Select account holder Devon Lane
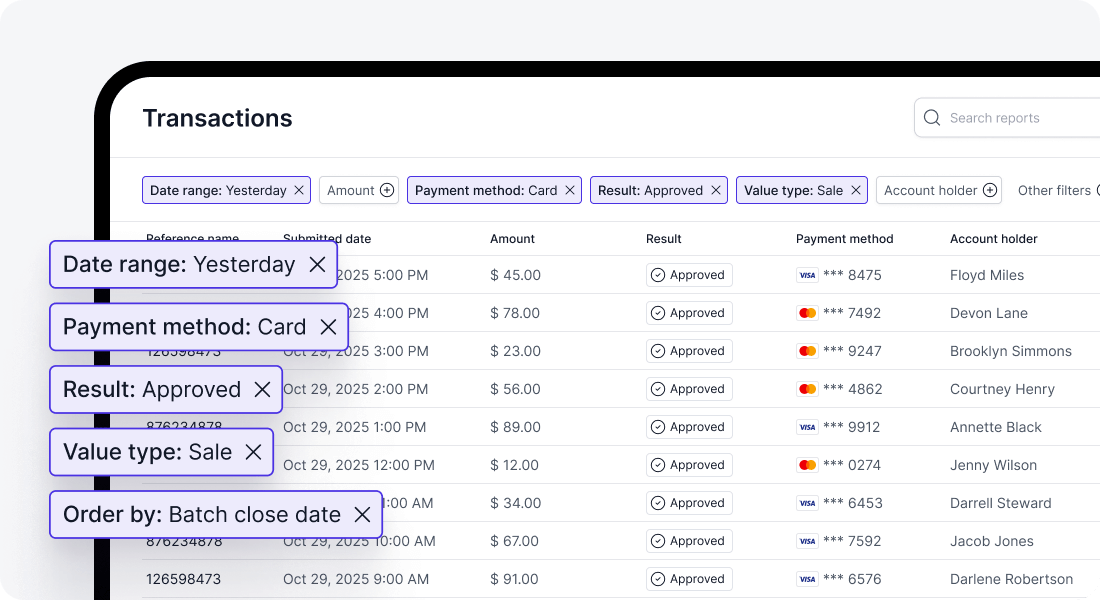This screenshot has width=1100, height=600. point(989,313)
